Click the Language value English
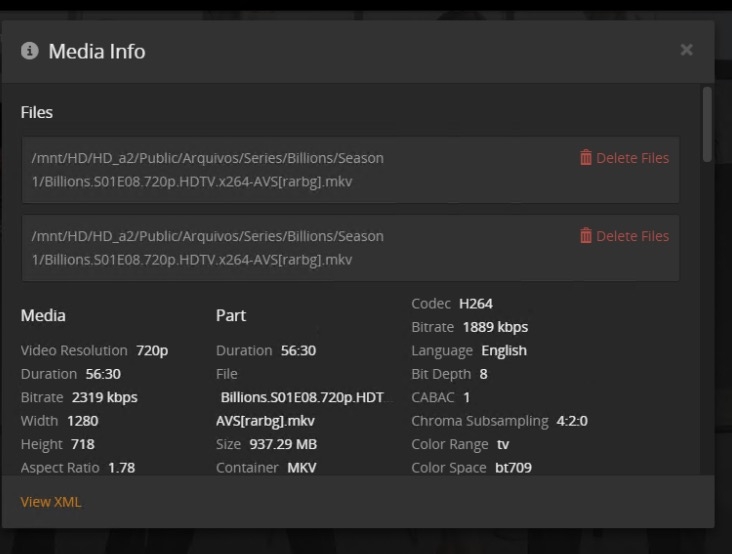 click(504, 351)
